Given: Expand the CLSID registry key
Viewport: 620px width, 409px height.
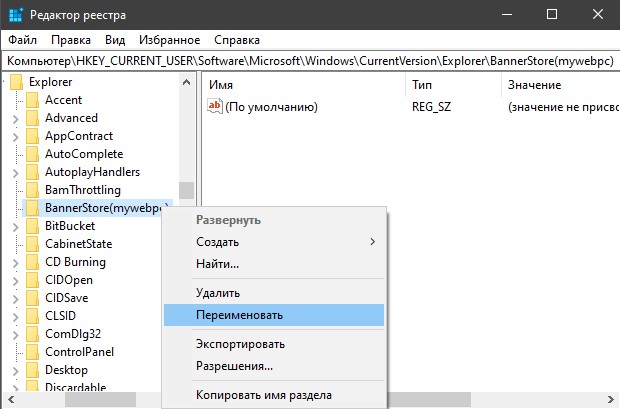Looking at the screenshot, I should coord(15,316).
